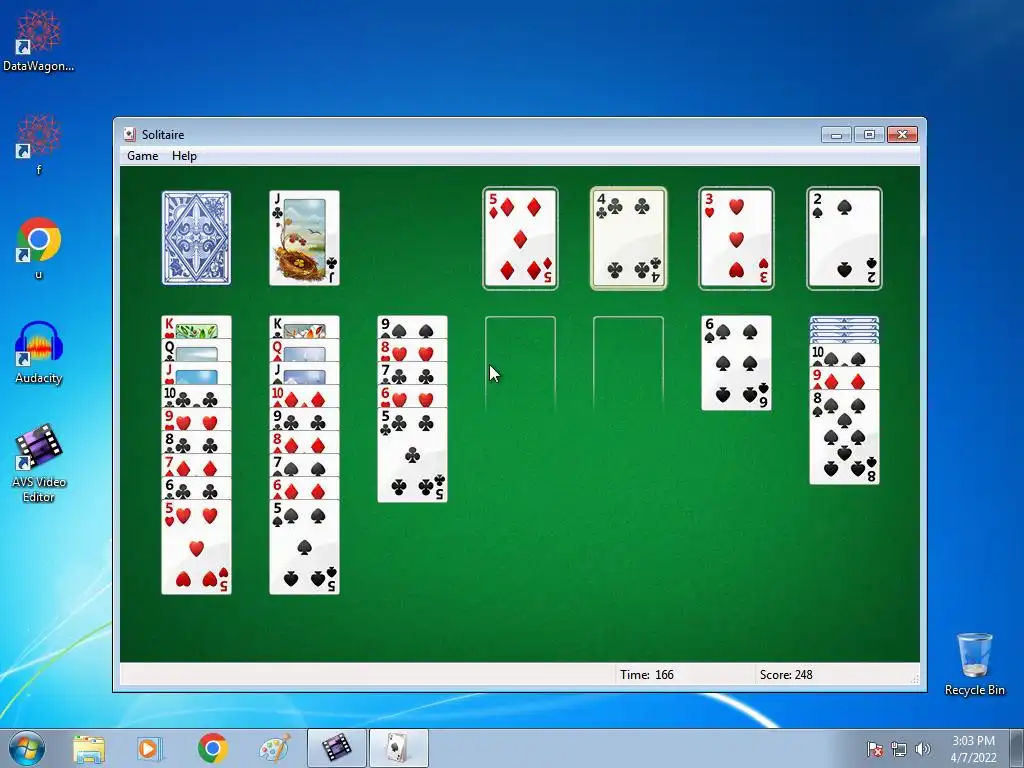
Task: Open the network tray icon
Action: pos(899,749)
